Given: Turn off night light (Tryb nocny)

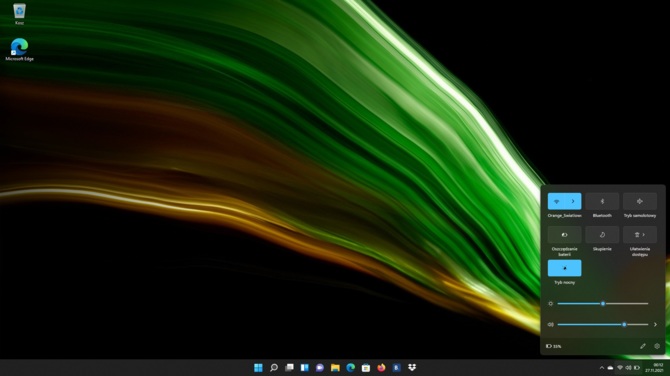Looking at the screenshot, I should coord(564,268).
